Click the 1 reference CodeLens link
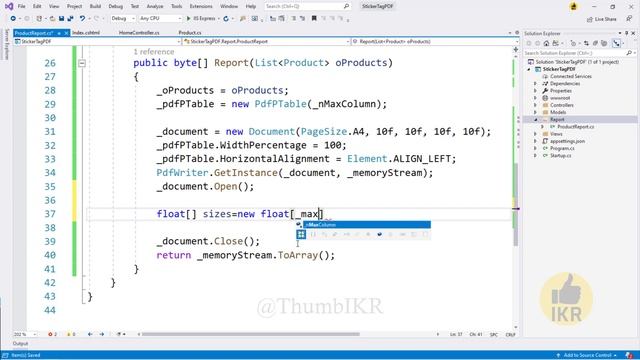 coord(153,52)
